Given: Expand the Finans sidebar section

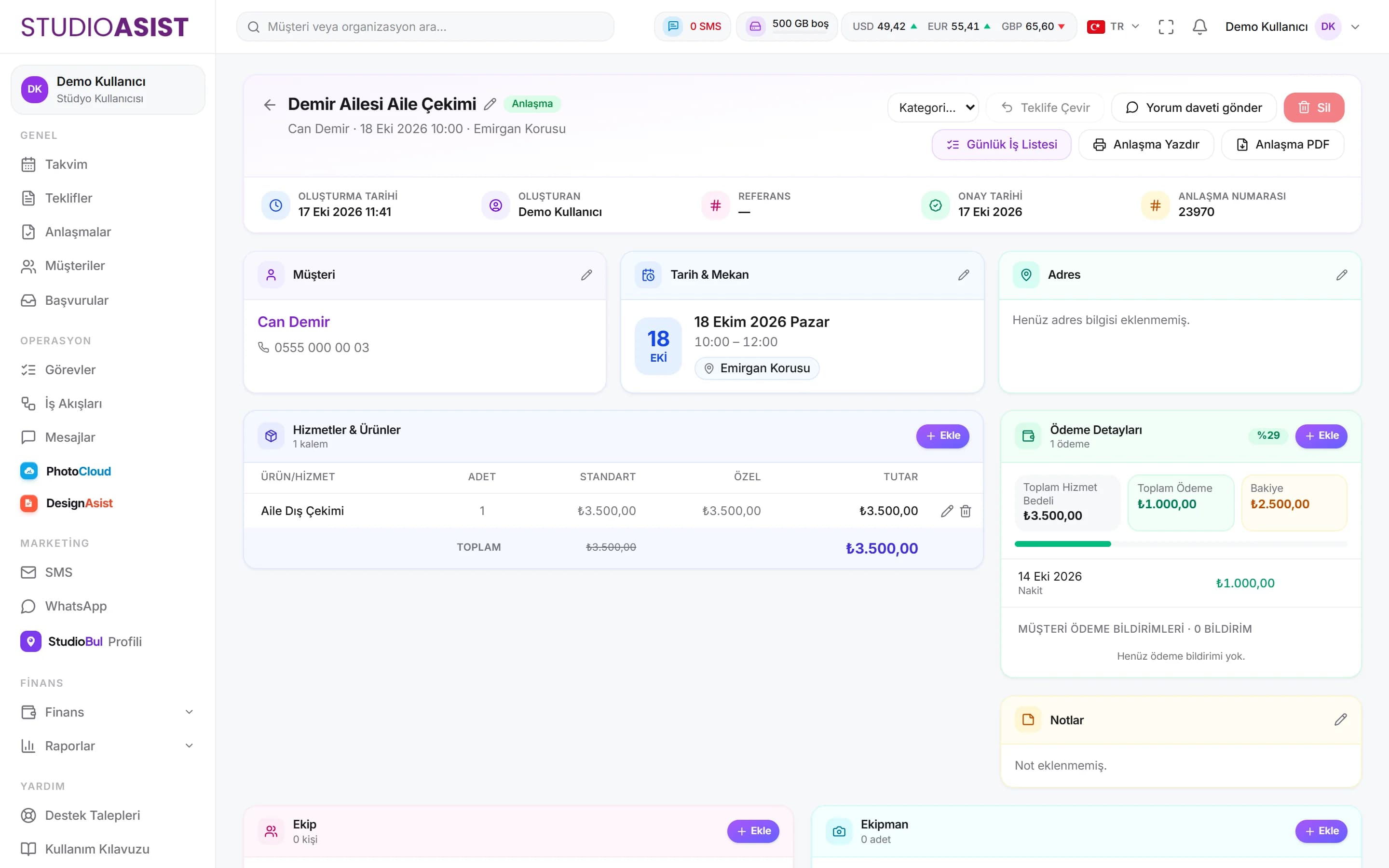Looking at the screenshot, I should pyautogui.click(x=108, y=712).
